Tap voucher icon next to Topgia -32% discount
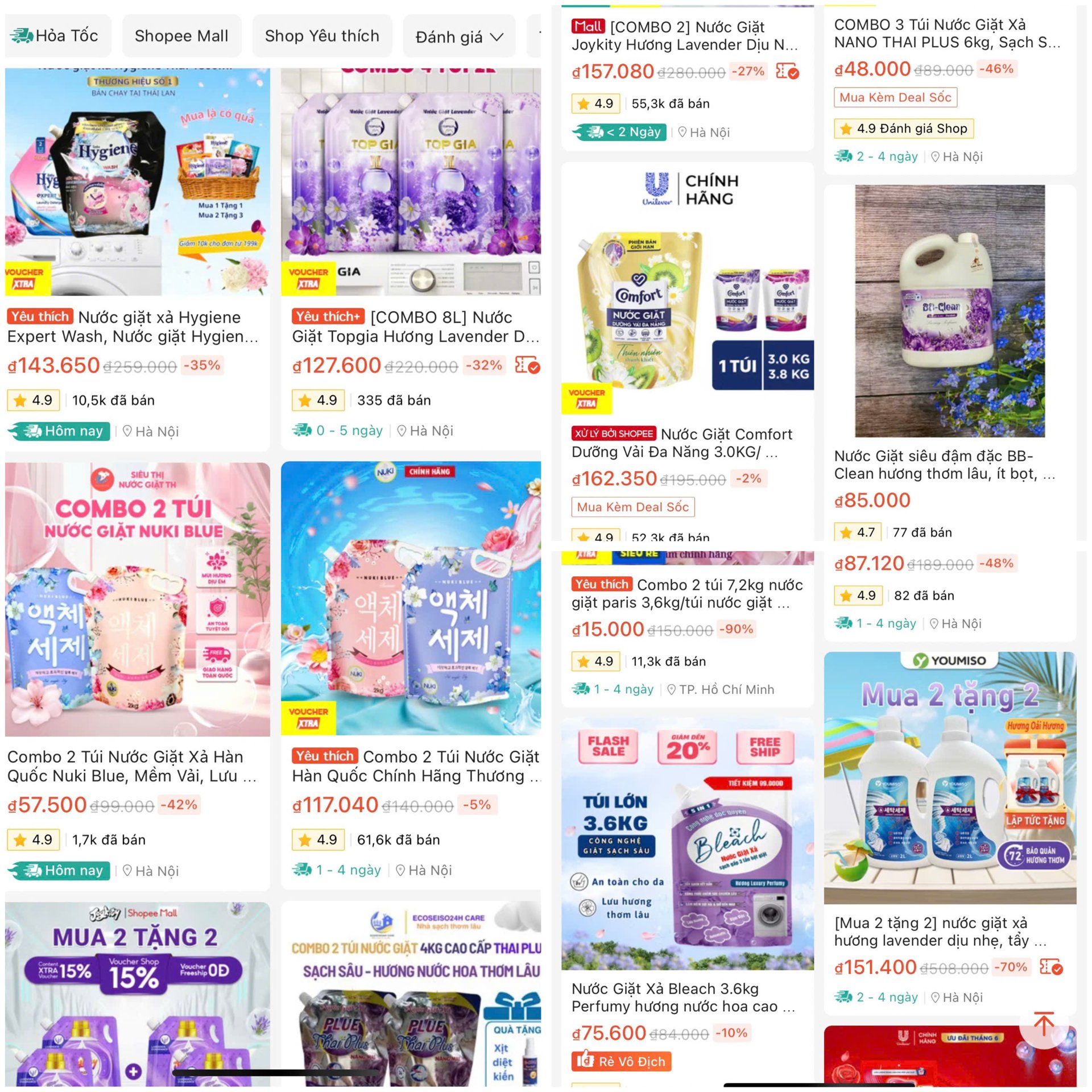Image resolution: width=1092 pixels, height=1092 pixels. [527, 365]
